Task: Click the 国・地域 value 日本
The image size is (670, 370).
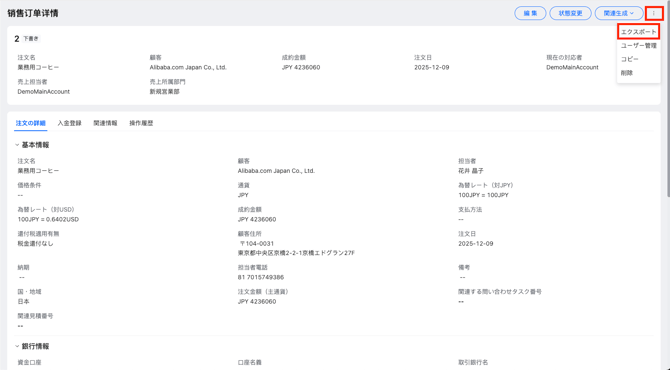Action: (x=24, y=302)
